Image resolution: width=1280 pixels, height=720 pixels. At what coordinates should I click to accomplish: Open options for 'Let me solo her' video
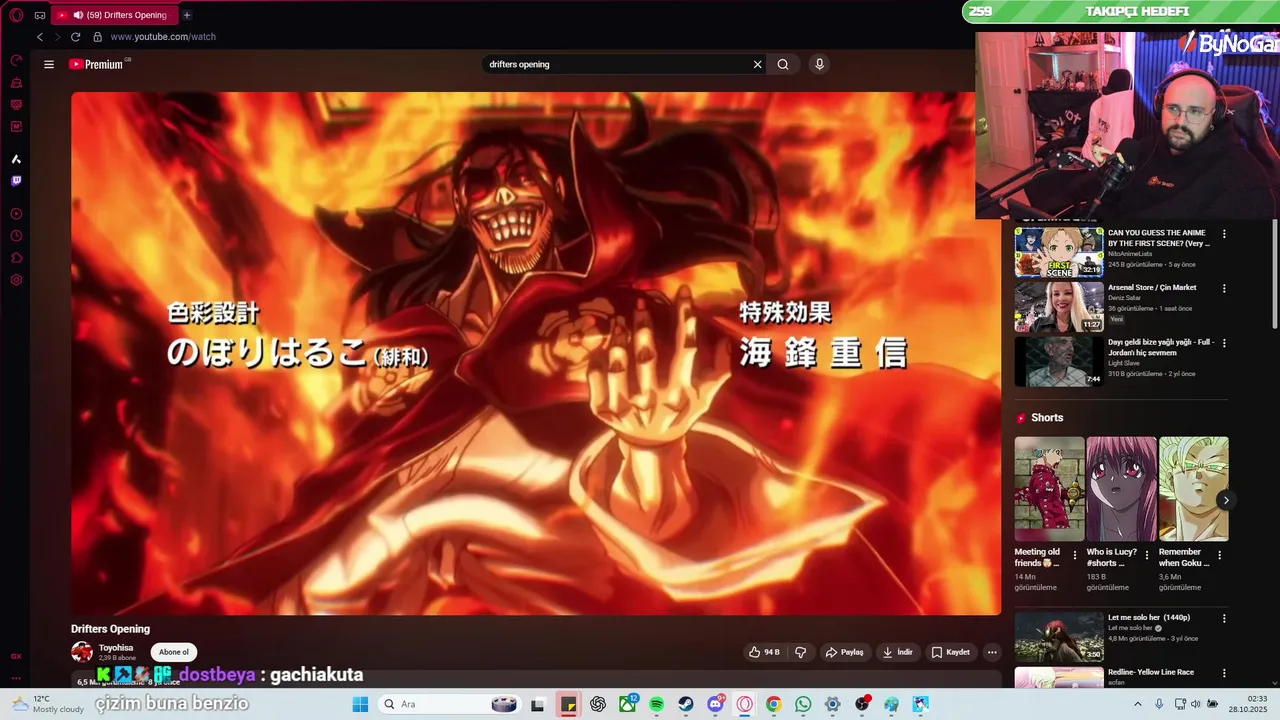(x=1224, y=619)
